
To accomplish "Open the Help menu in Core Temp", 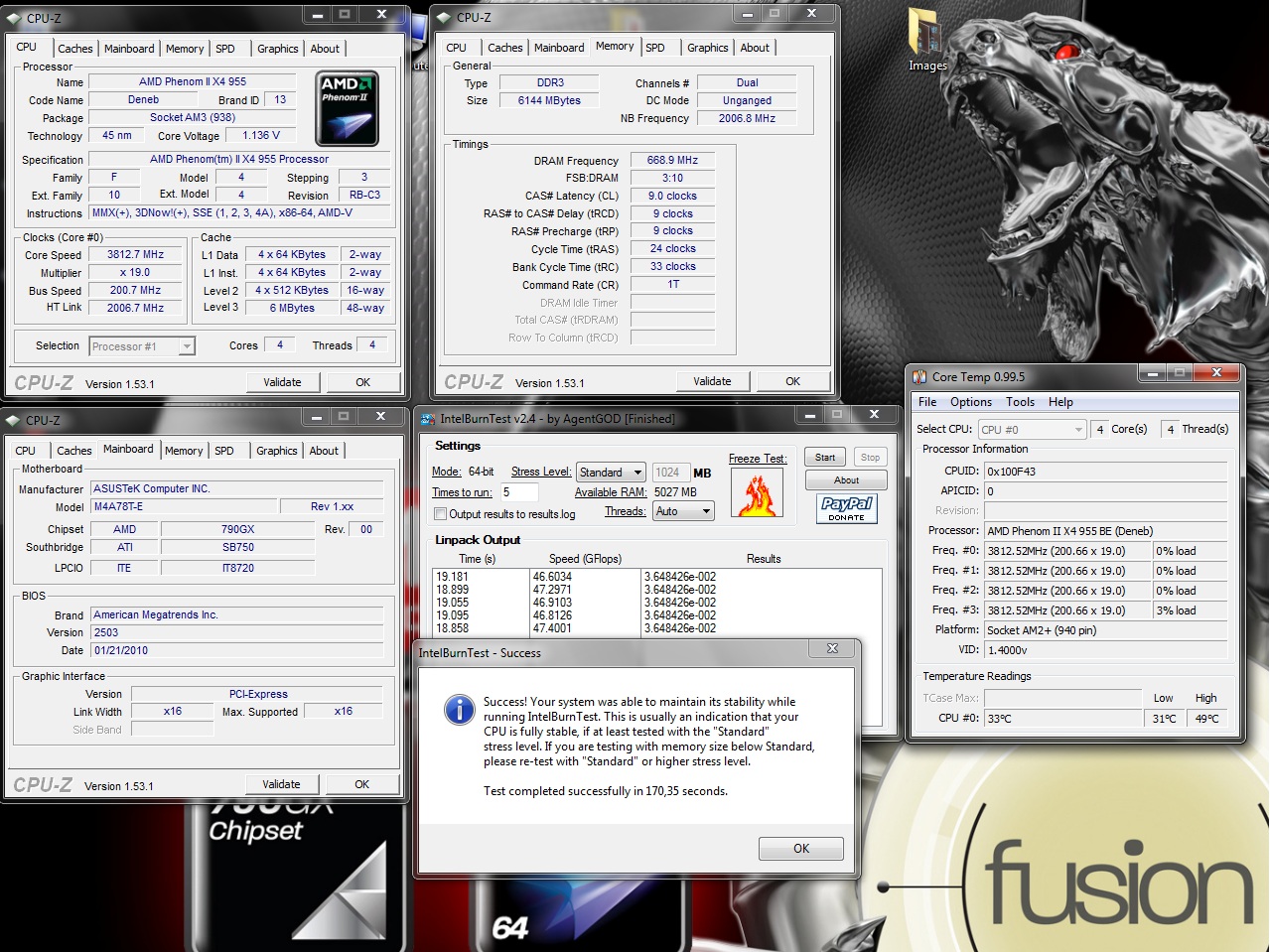I will point(1060,402).
